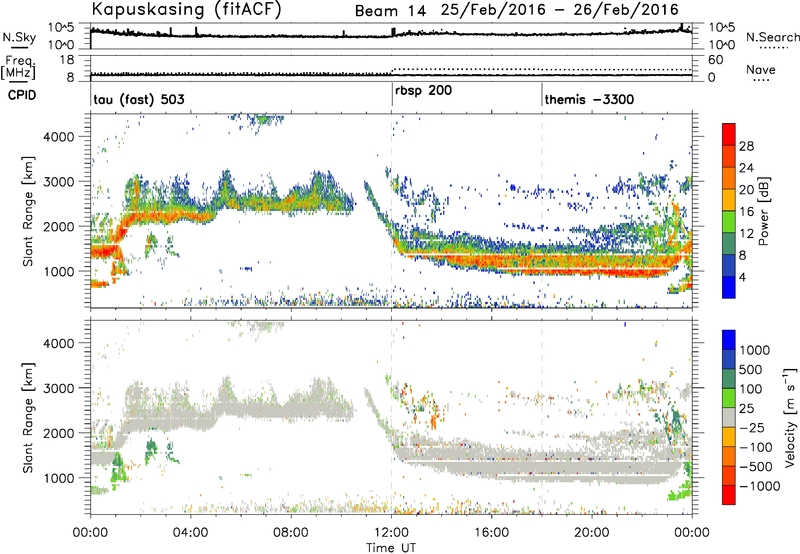
Task: Click the Power [dB] color bar title
Action: (764, 211)
